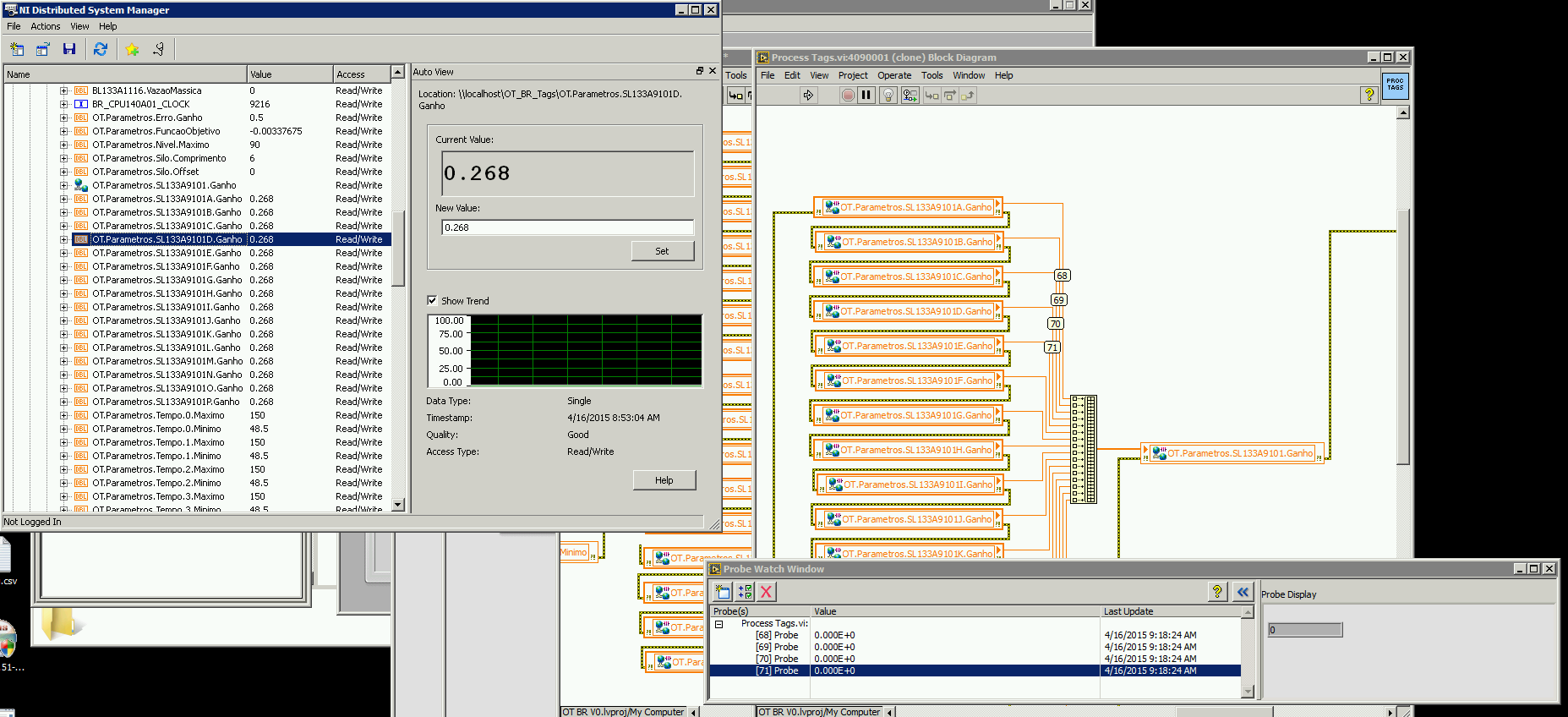Click the Access column header
The image size is (1568, 717).
(362, 74)
